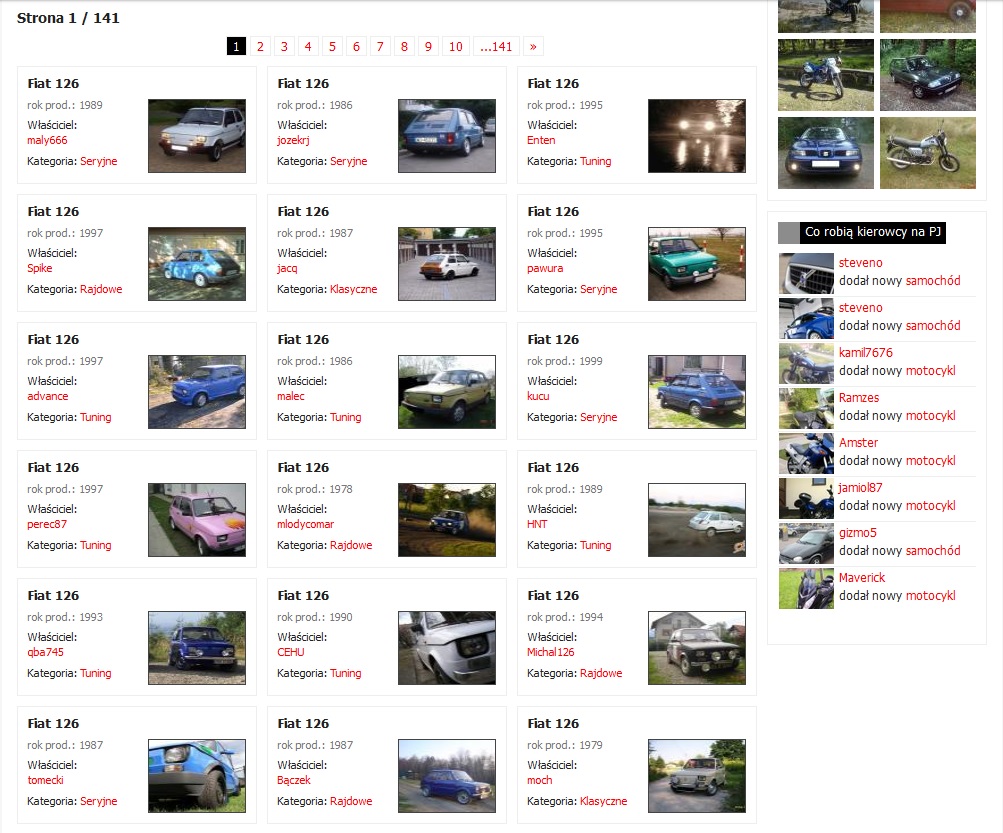Open pawura's green Fiat 126 photo
The image size is (1003, 833).
pyautogui.click(x=697, y=264)
